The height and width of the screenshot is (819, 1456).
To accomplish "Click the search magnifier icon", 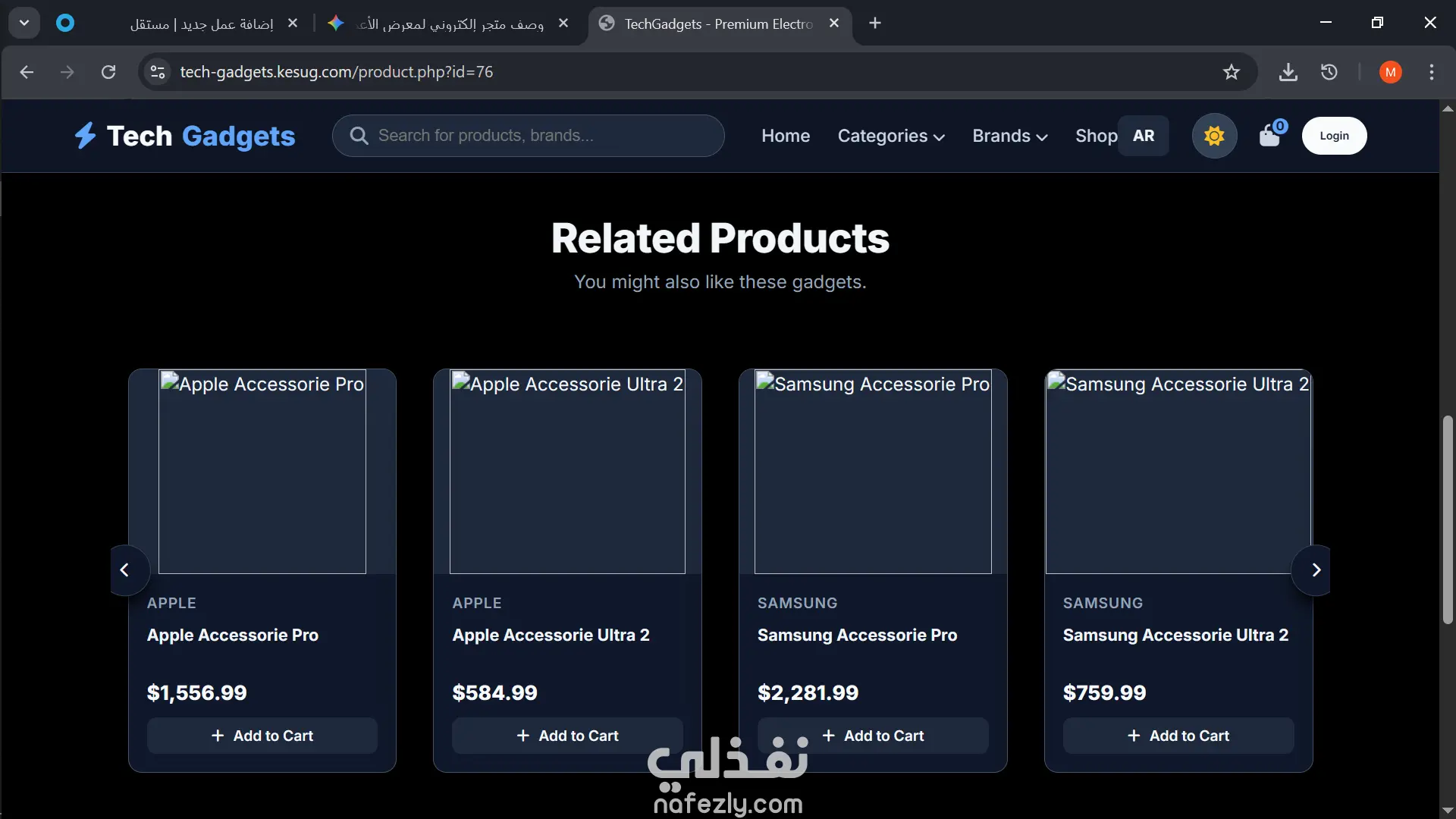I will pos(359,136).
